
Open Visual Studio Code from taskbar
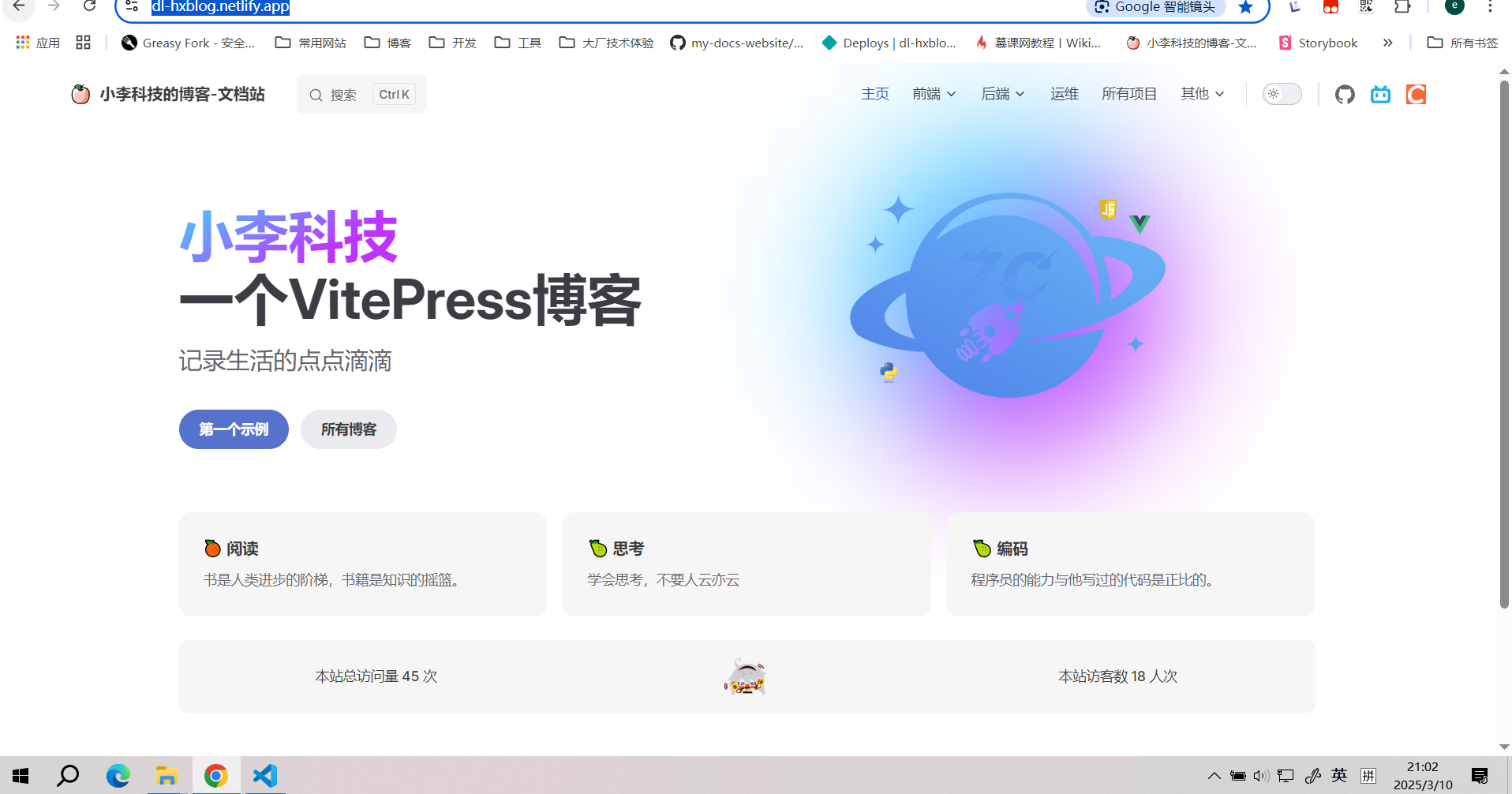pyautogui.click(x=265, y=776)
